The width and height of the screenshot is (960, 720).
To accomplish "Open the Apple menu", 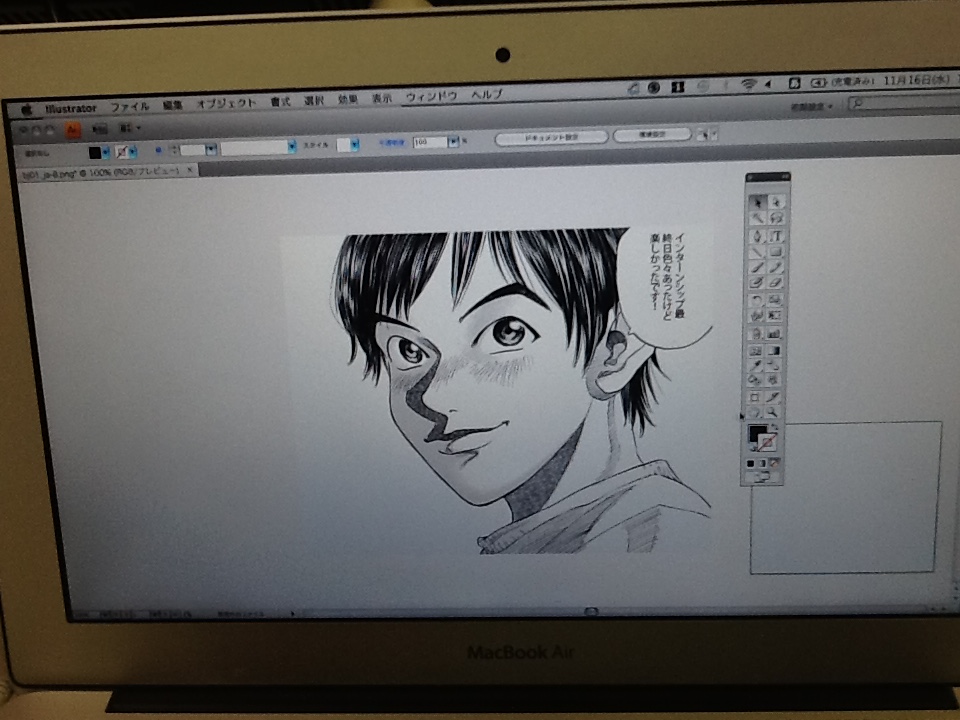I will point(26,110).
